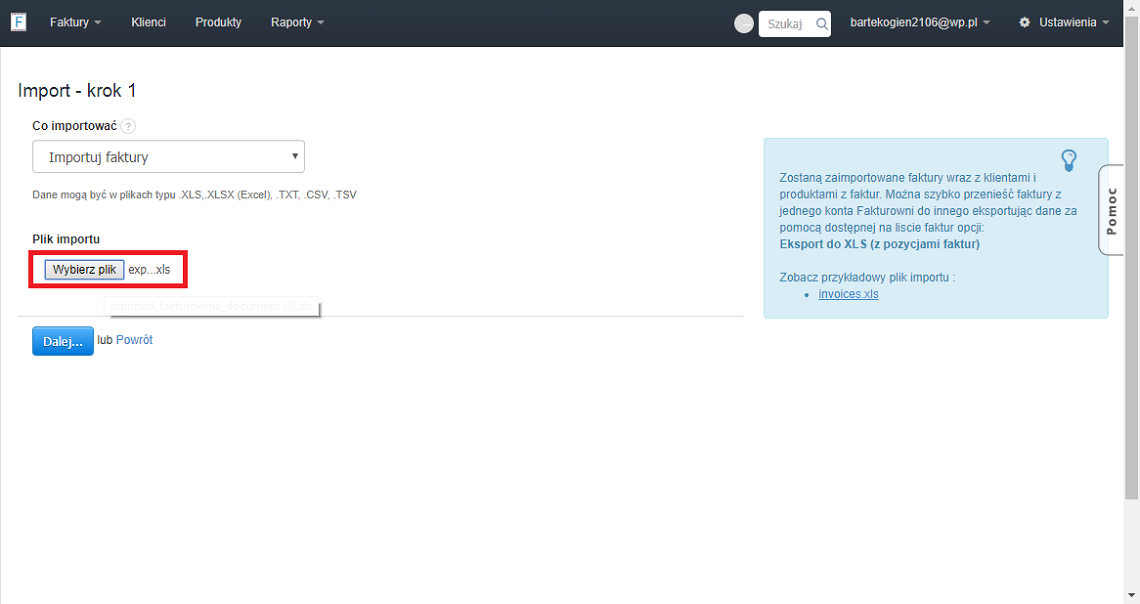Open the bartekogien2106@wp.pl account dropdown

click(919, 22)
